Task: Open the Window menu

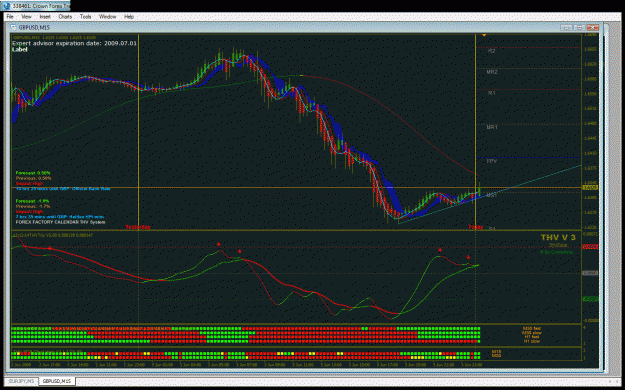Action: pyautogui.click(x=107, y=17)
